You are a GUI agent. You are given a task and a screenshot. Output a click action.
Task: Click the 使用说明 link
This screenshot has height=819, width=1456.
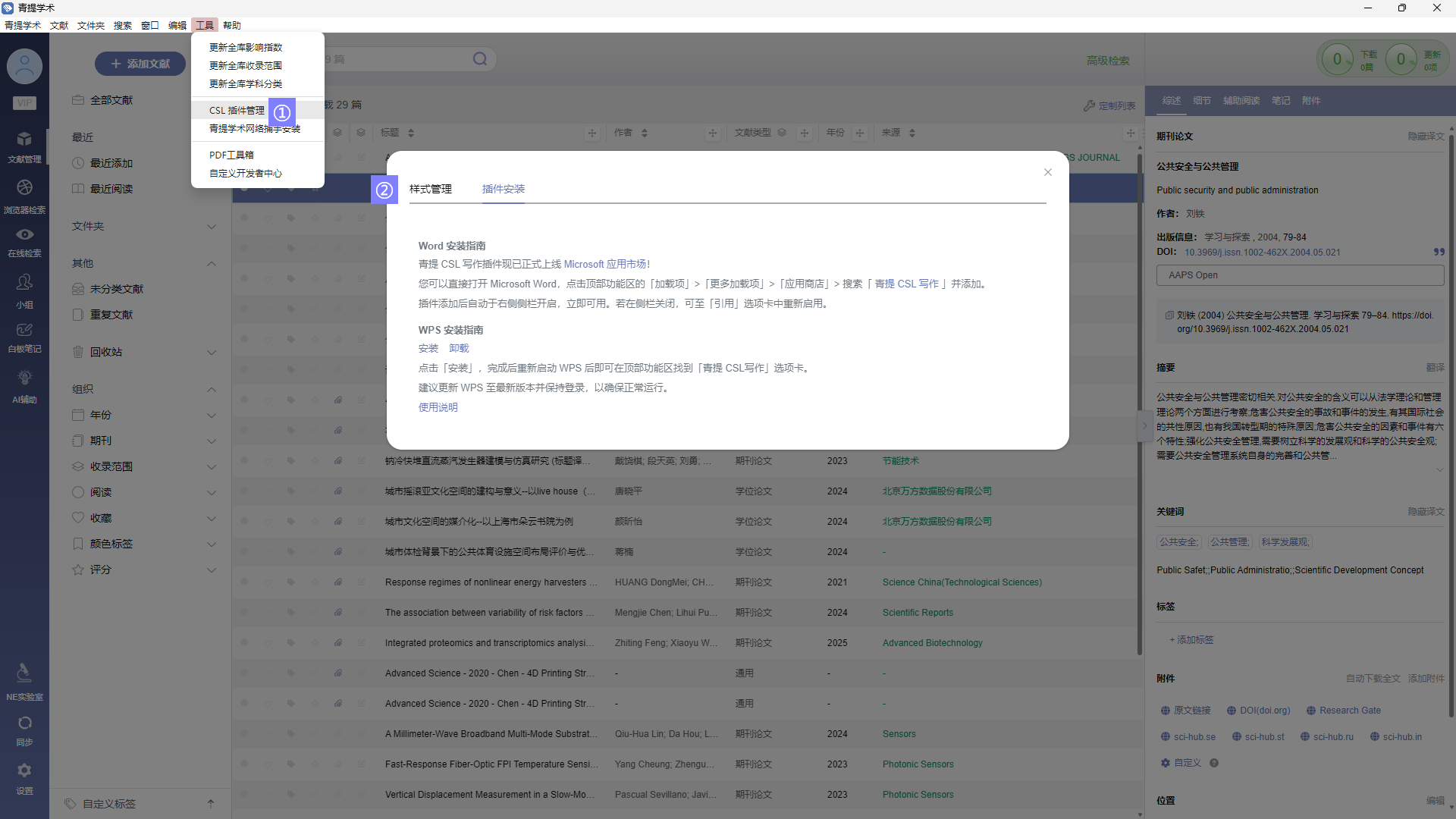tap(438, 407)
